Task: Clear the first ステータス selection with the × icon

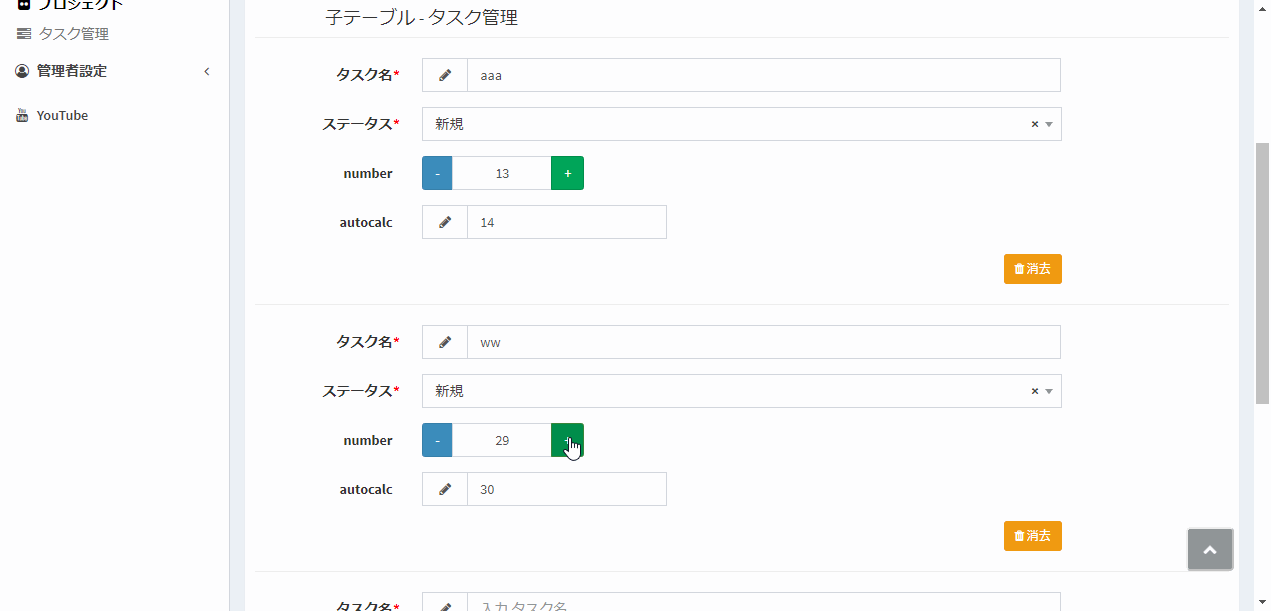Action: (x=1034, y=124)
